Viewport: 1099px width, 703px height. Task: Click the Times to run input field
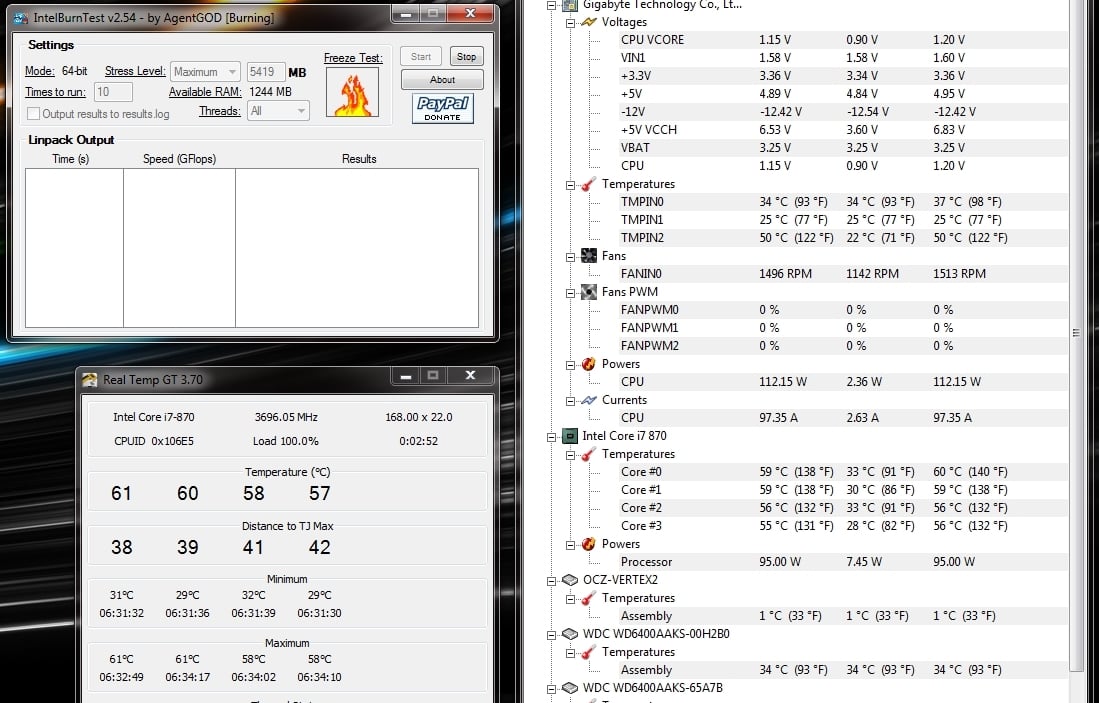click(113, 92)
